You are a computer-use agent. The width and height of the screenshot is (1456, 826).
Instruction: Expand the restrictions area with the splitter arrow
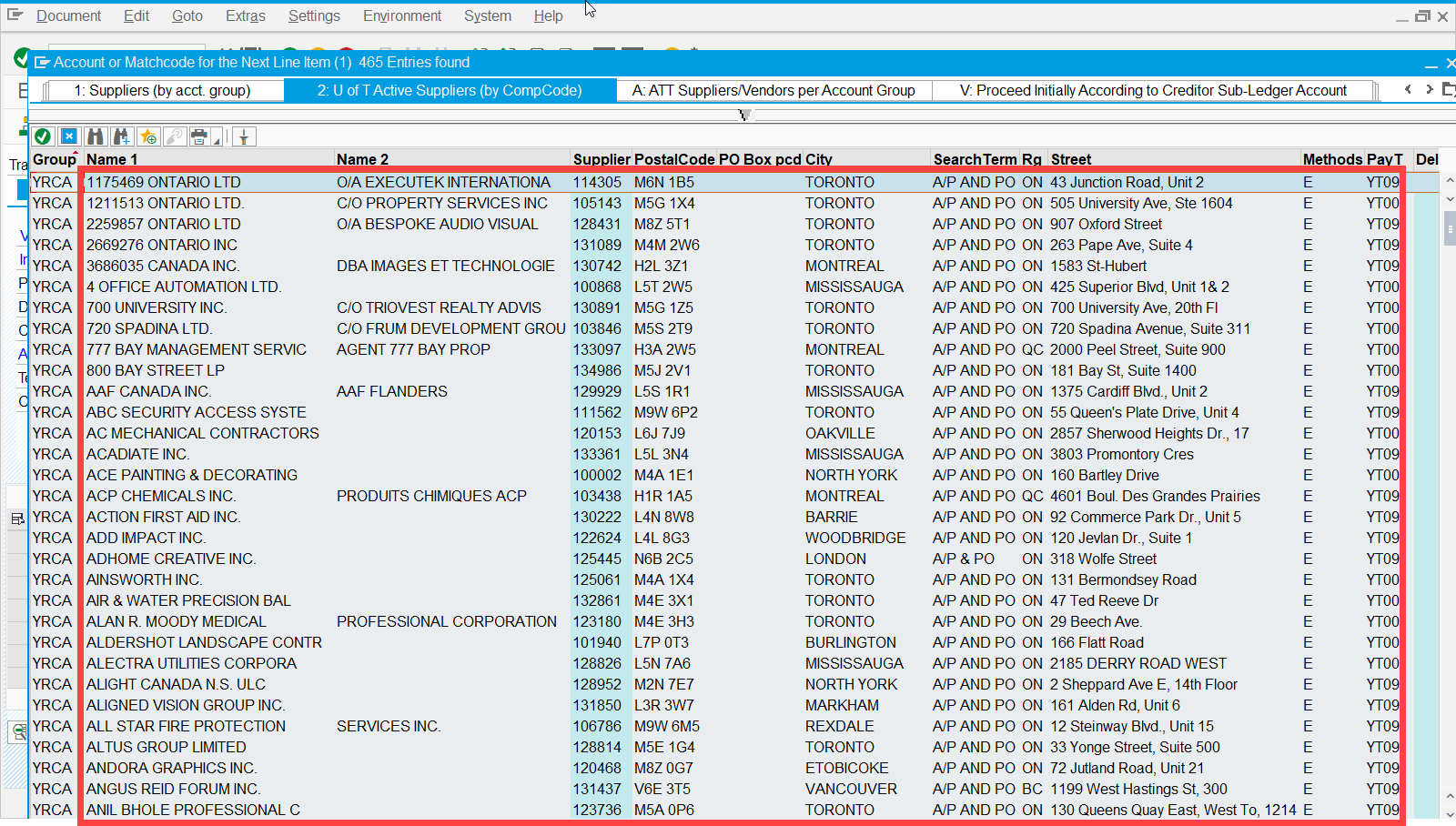coord(745,115)
